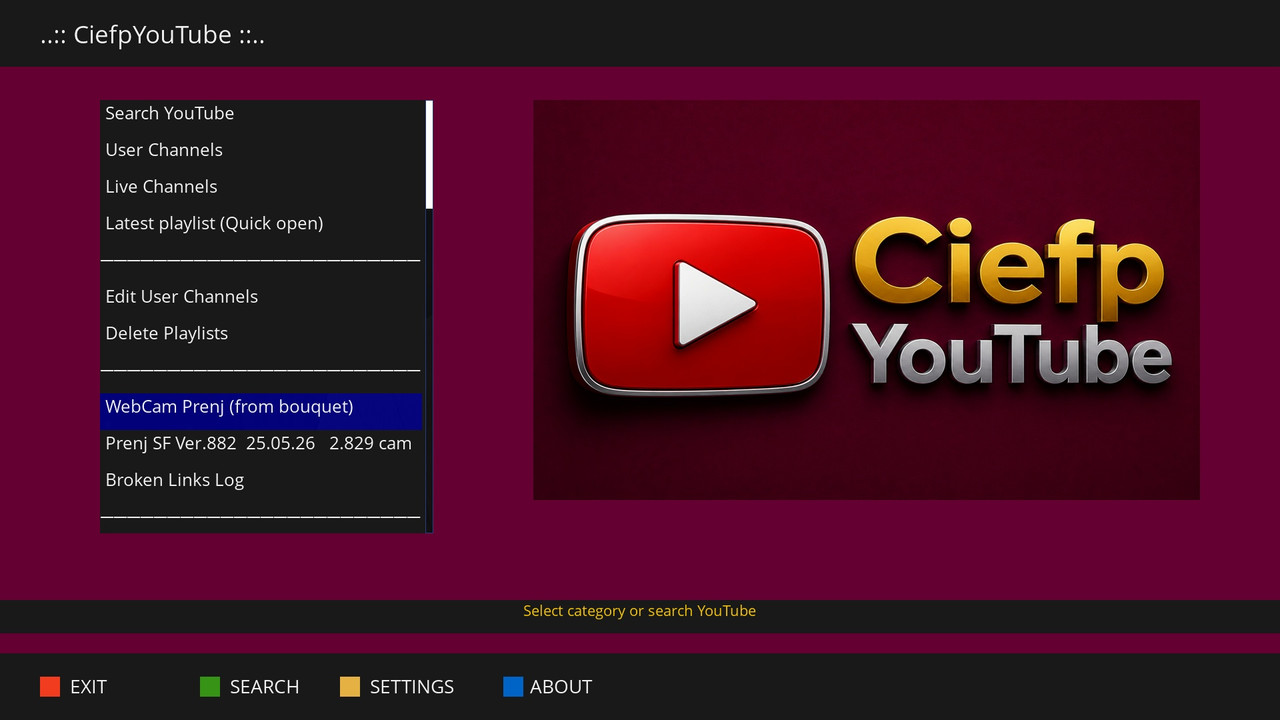Click the 'Select category or search YouTube' status text
The width and height of the screenshot is (1280, 720).
click(x=640, y=611)
